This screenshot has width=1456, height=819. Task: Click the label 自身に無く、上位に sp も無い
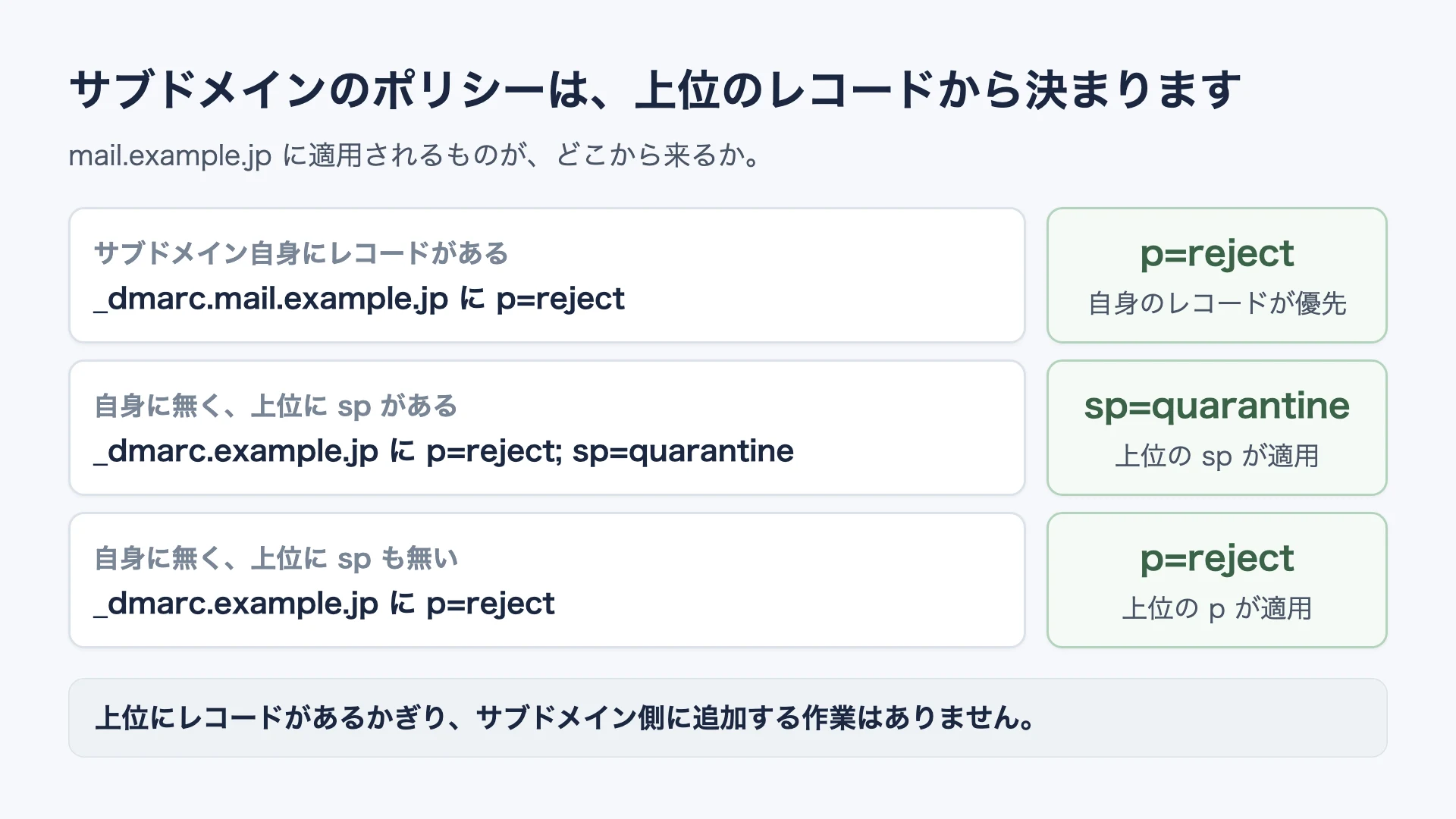[276, 559]
